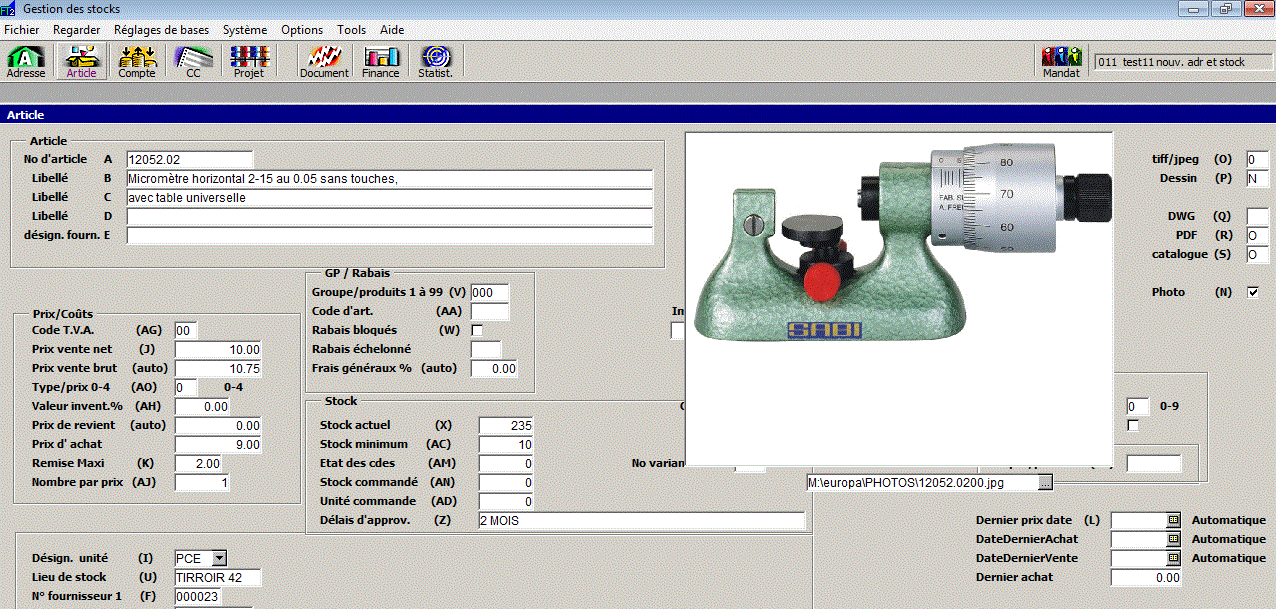Click the tiff/jpeg (O) field
Image resolution: width=1276 pixels, height=609 pixels.
pos(1257,159)
